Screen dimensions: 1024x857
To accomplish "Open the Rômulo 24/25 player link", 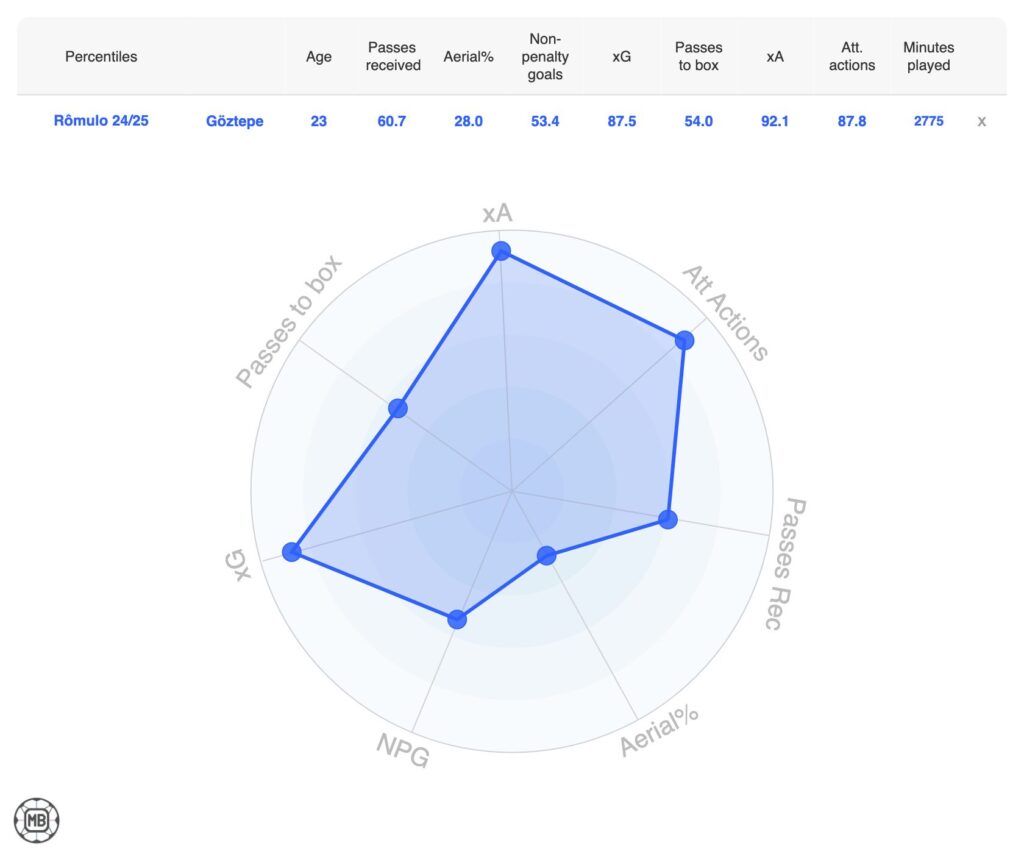I will click(x=101, y=121).
